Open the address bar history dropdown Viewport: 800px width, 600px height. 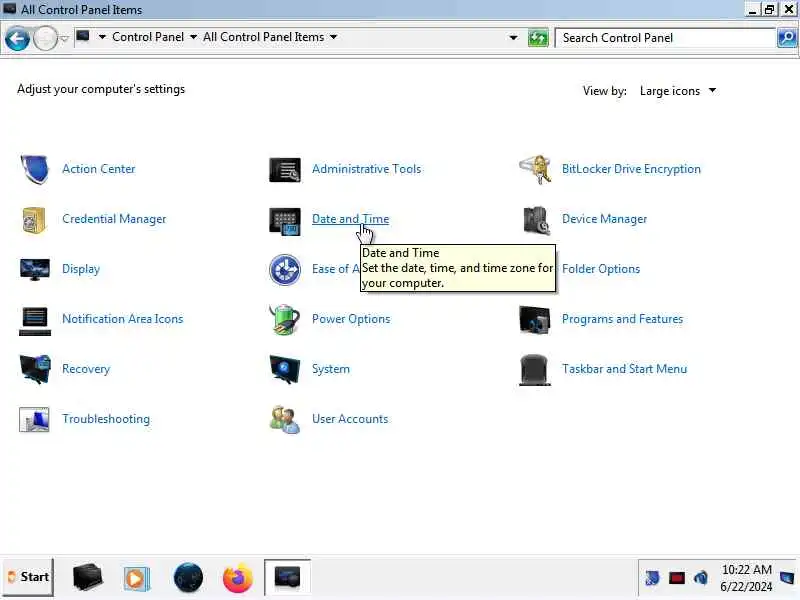[513, 38]
